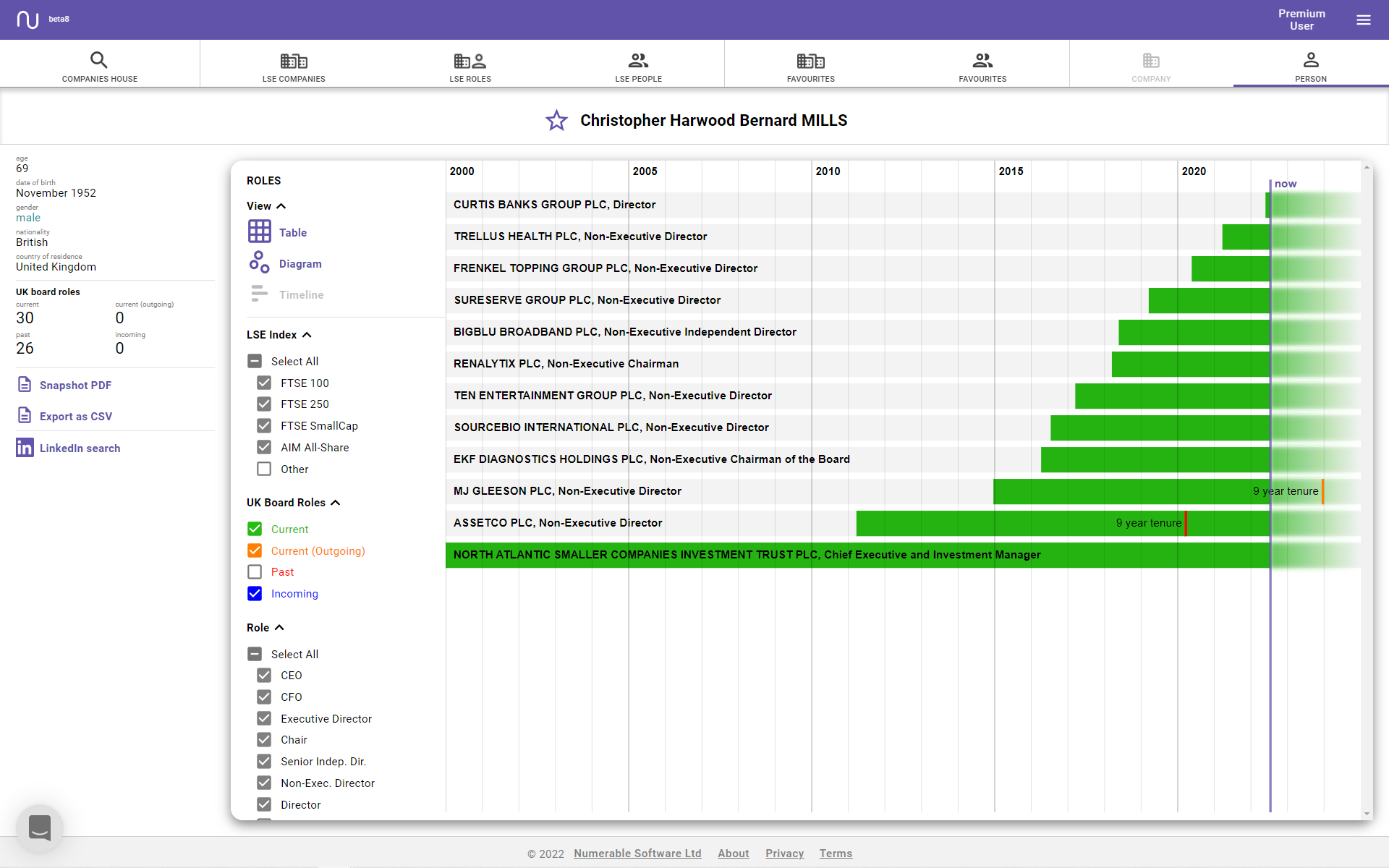Toggle the AIM All-Share checkbox

click(x=264, y=447)
